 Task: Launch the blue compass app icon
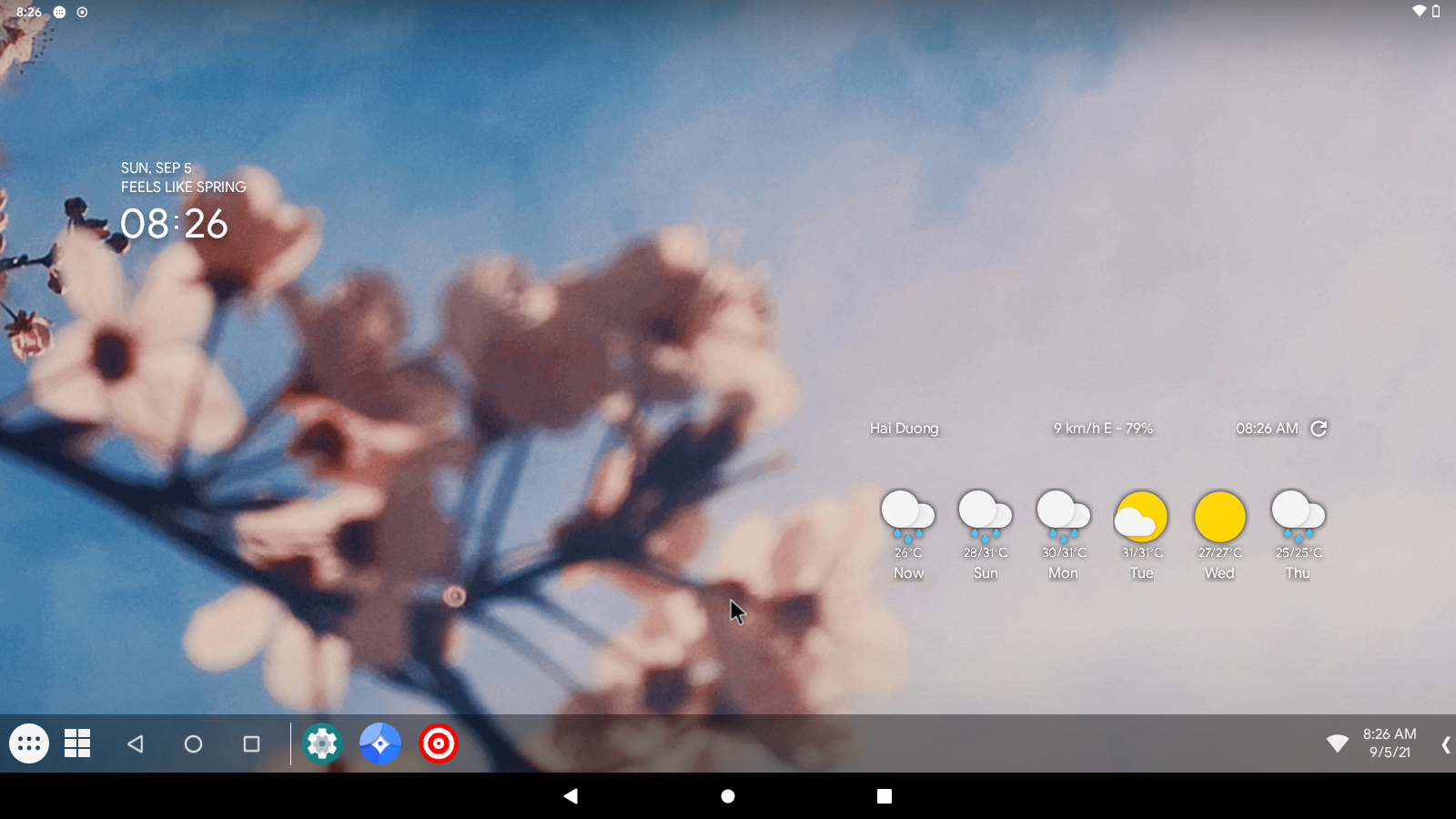(380, 743)
